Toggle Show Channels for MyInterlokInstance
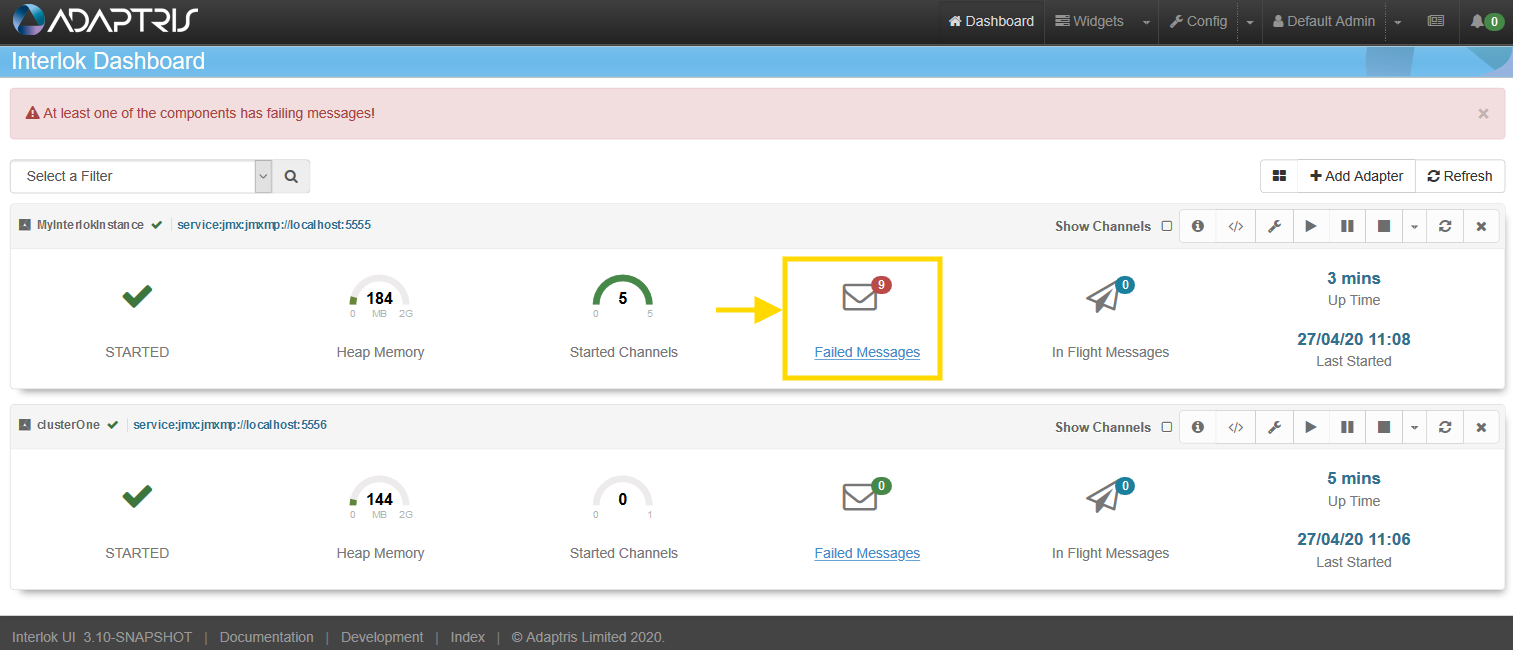 [x=1166, y=226]
